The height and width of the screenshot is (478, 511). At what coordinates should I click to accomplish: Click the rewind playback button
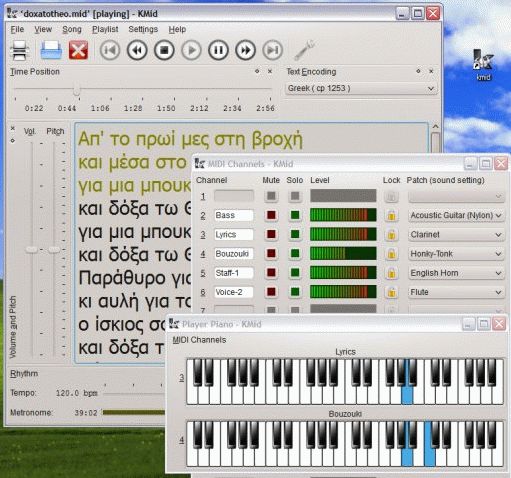pyautogui.click(x=137, y=50)
